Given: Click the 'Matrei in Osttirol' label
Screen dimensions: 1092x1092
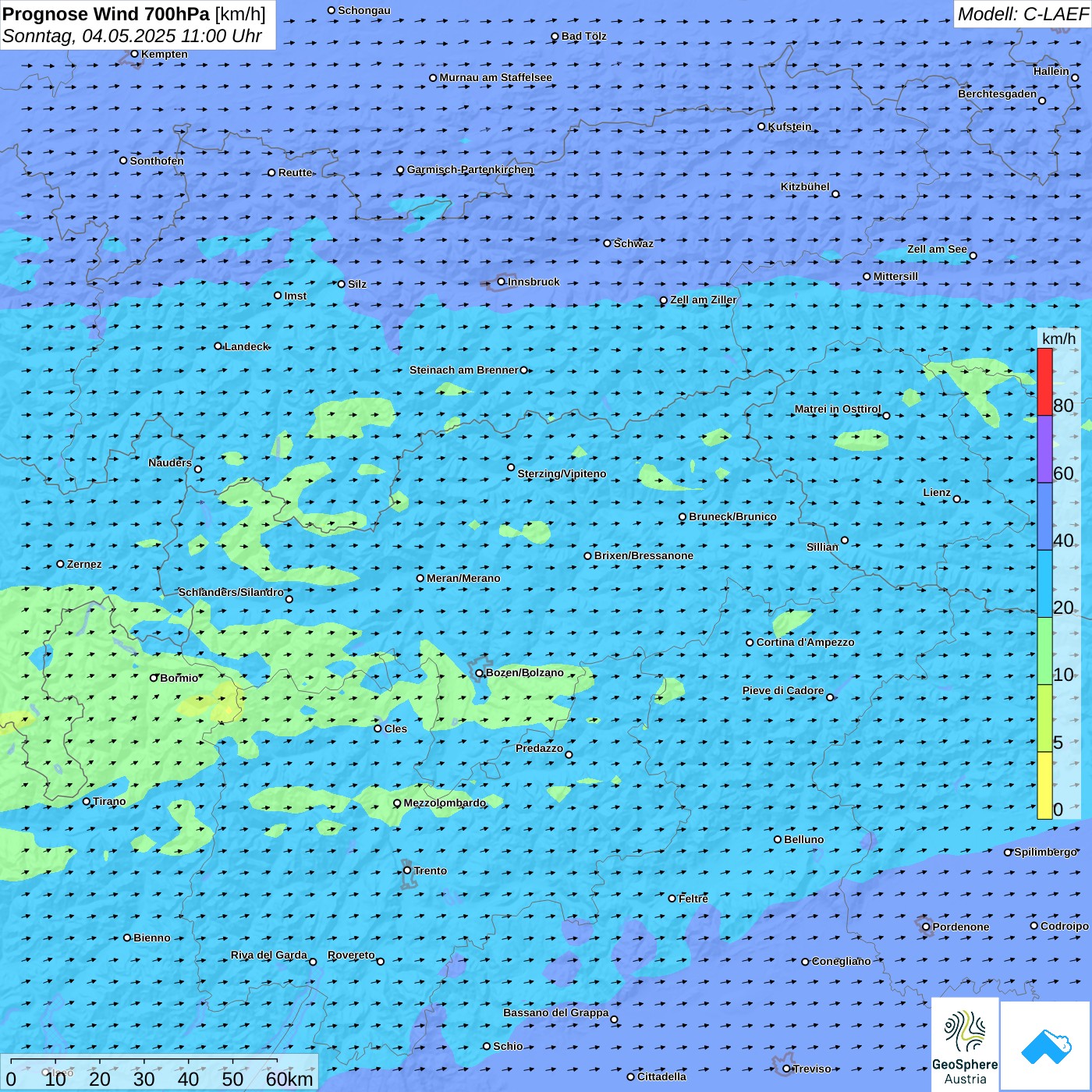Looking at the screenshot, I should pyautogui.click(x=838, y=409).
